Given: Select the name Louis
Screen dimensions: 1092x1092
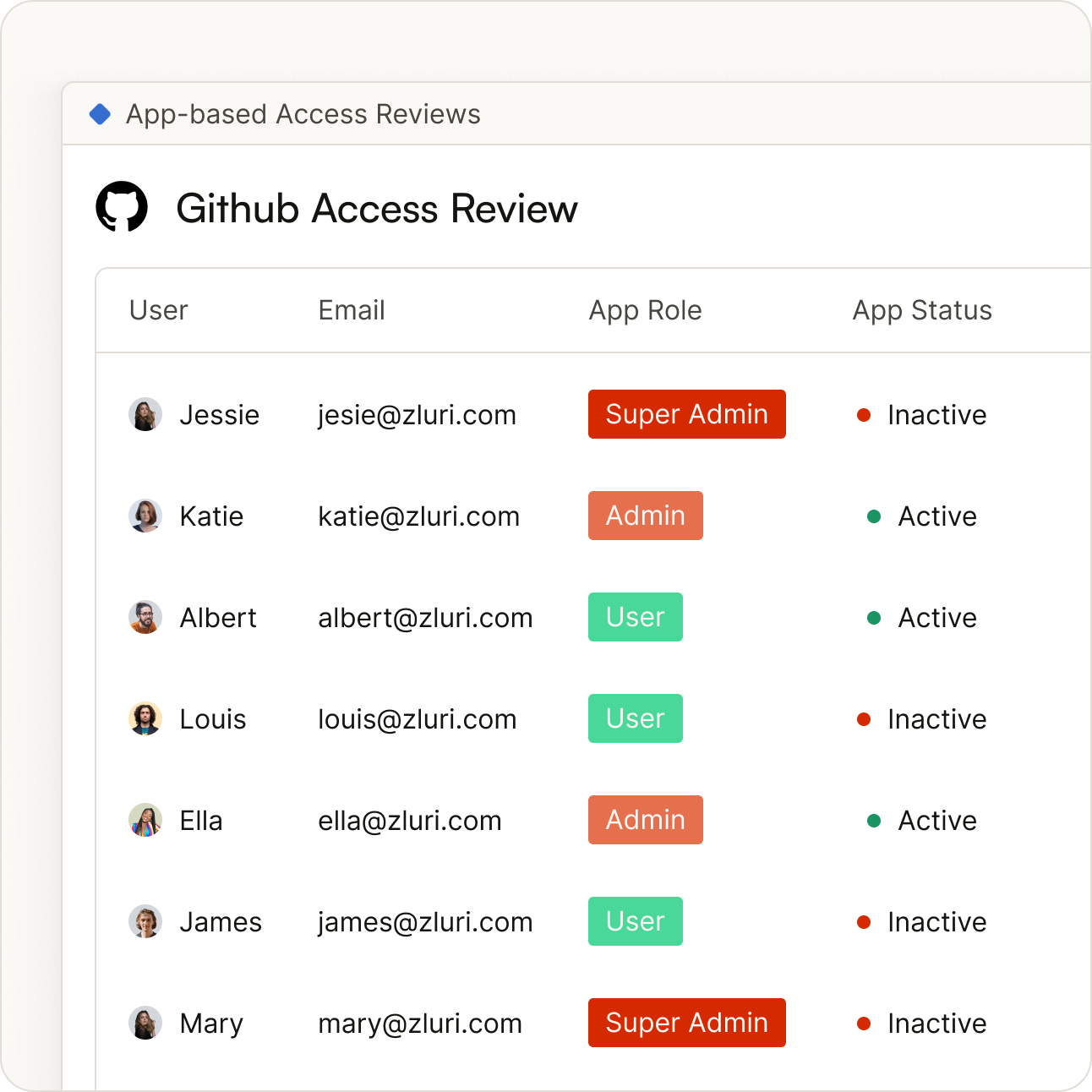Looking at the screenshot, I should [x=213, y=719].
